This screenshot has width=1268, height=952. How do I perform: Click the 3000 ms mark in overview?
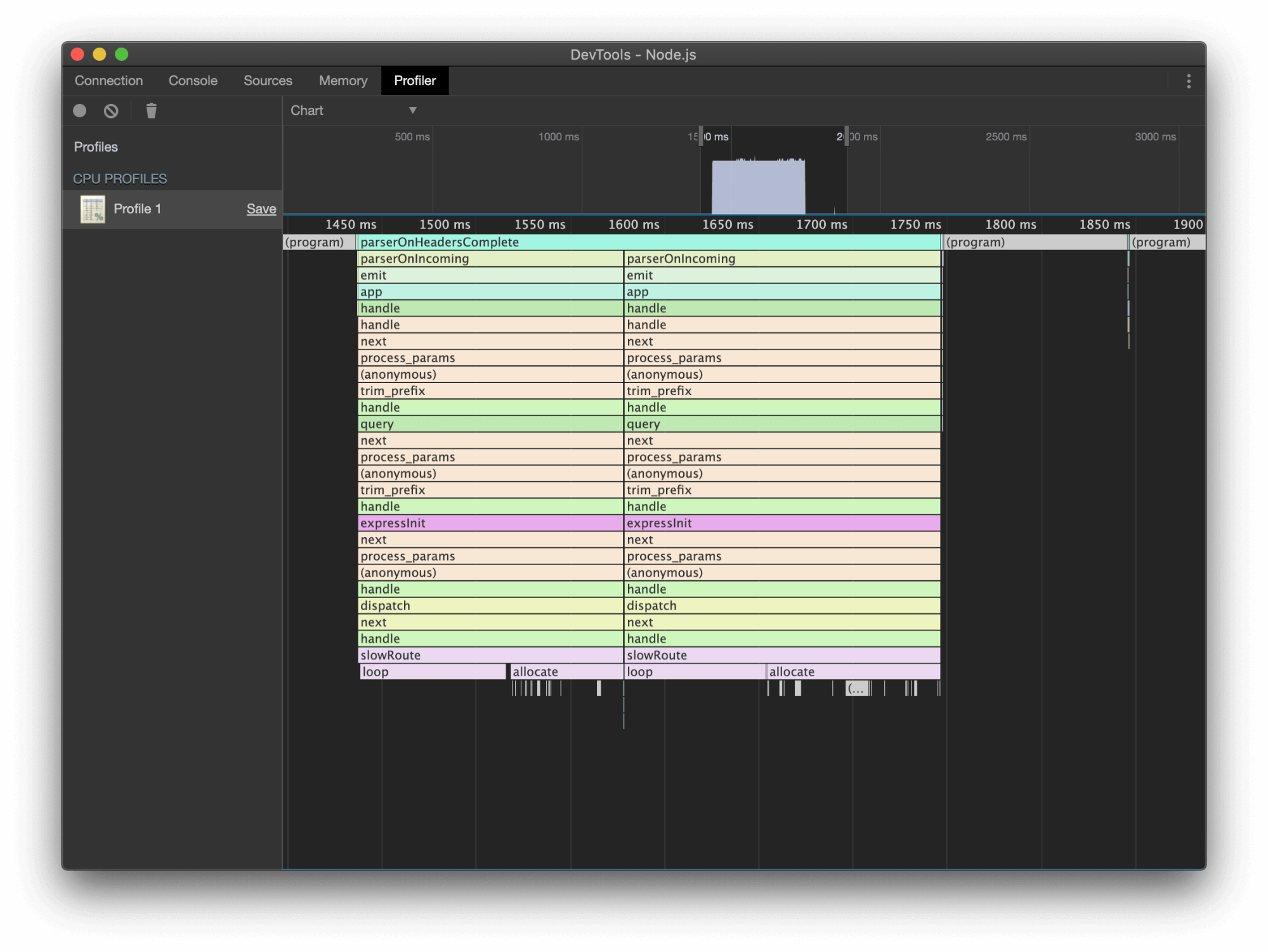click(1155, 136)
